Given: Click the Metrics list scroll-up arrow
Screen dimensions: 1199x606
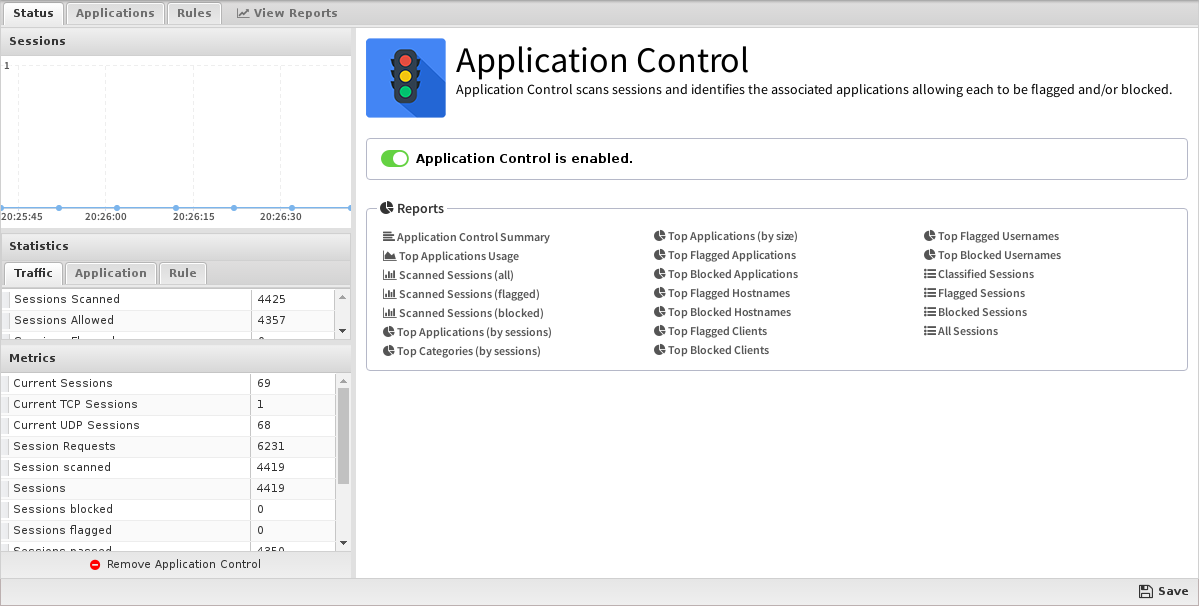Looking at the screenshot, I should pos(343,381).
